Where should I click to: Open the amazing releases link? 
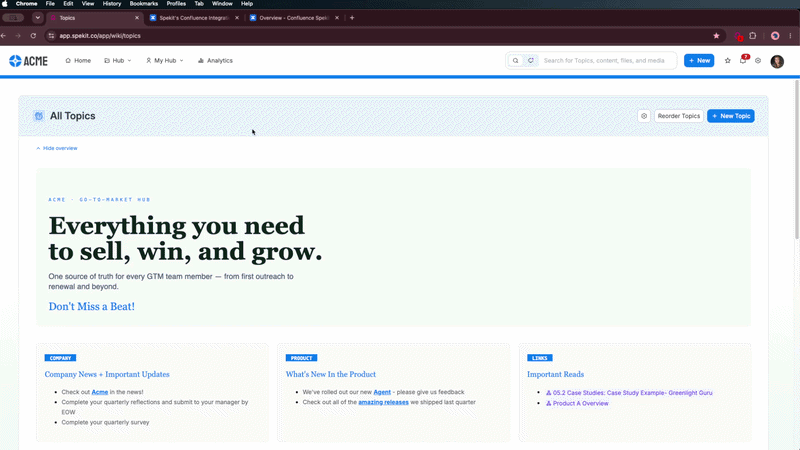(383, 402)
